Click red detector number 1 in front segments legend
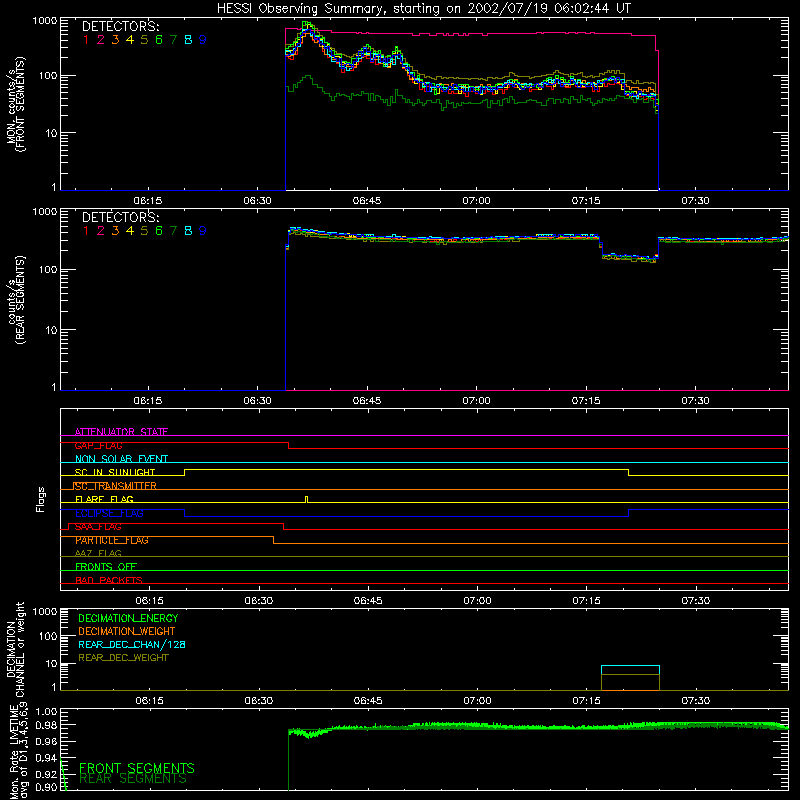This screenshot has width=800, height=800. [x=86, y=40]
